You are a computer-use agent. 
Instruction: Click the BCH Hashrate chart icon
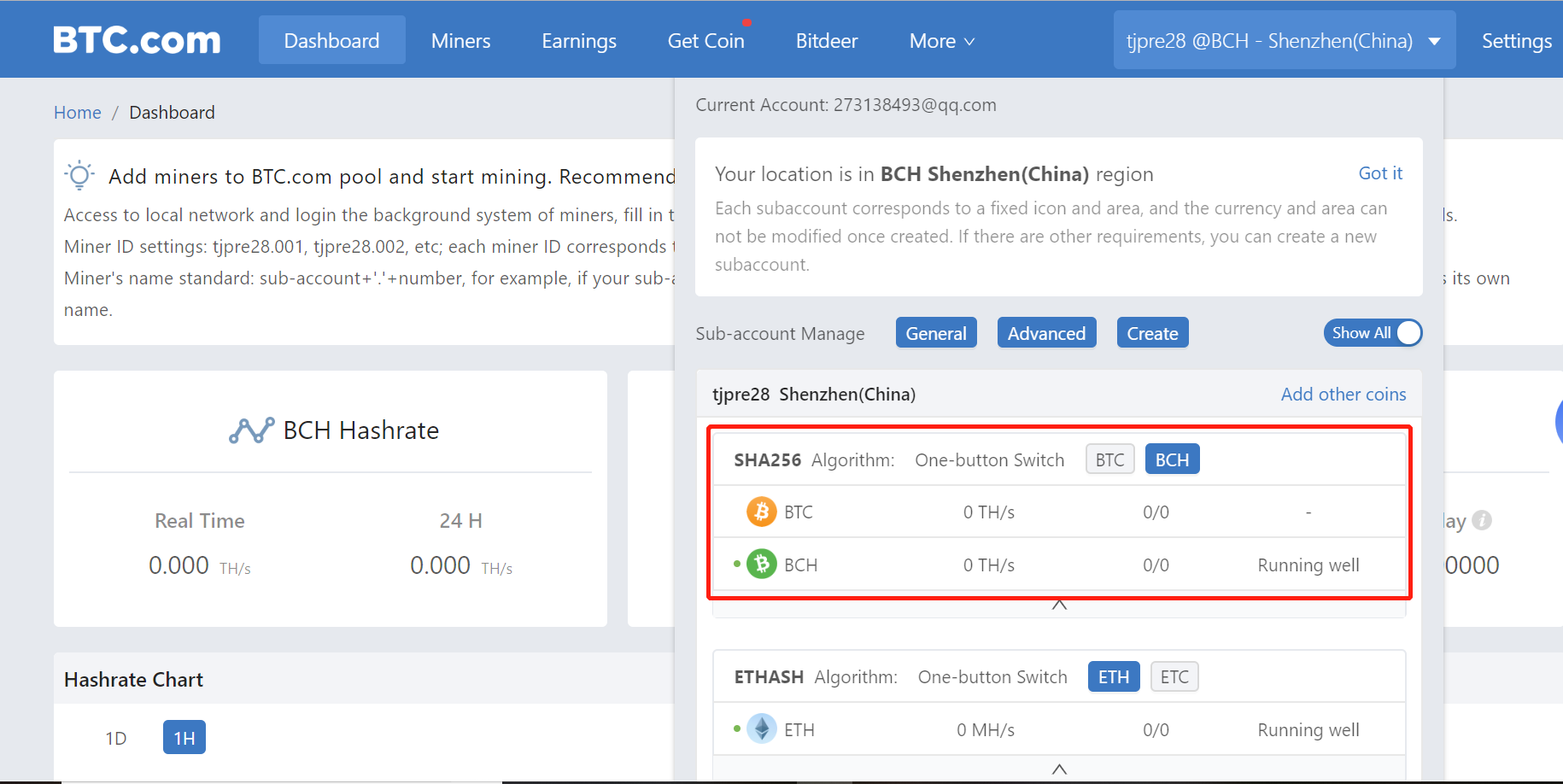(x=251, y=430)
